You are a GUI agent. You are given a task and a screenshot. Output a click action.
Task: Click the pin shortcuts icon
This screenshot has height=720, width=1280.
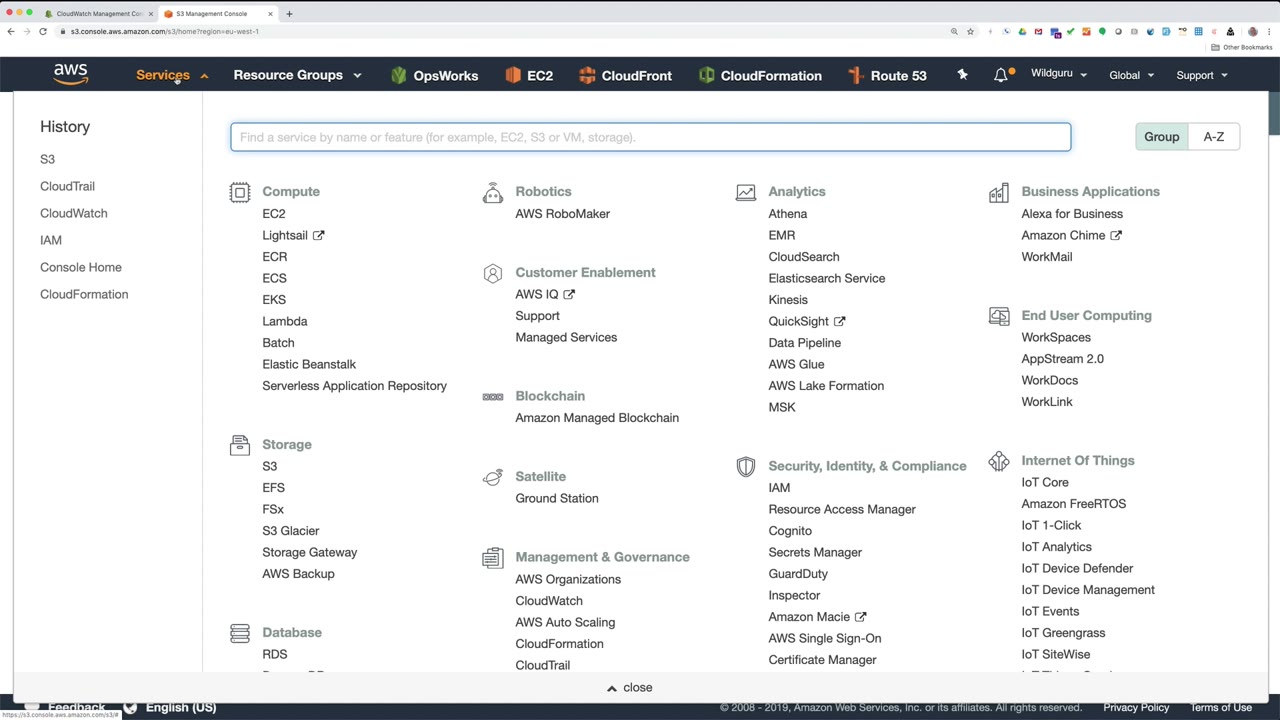(962, 75)
